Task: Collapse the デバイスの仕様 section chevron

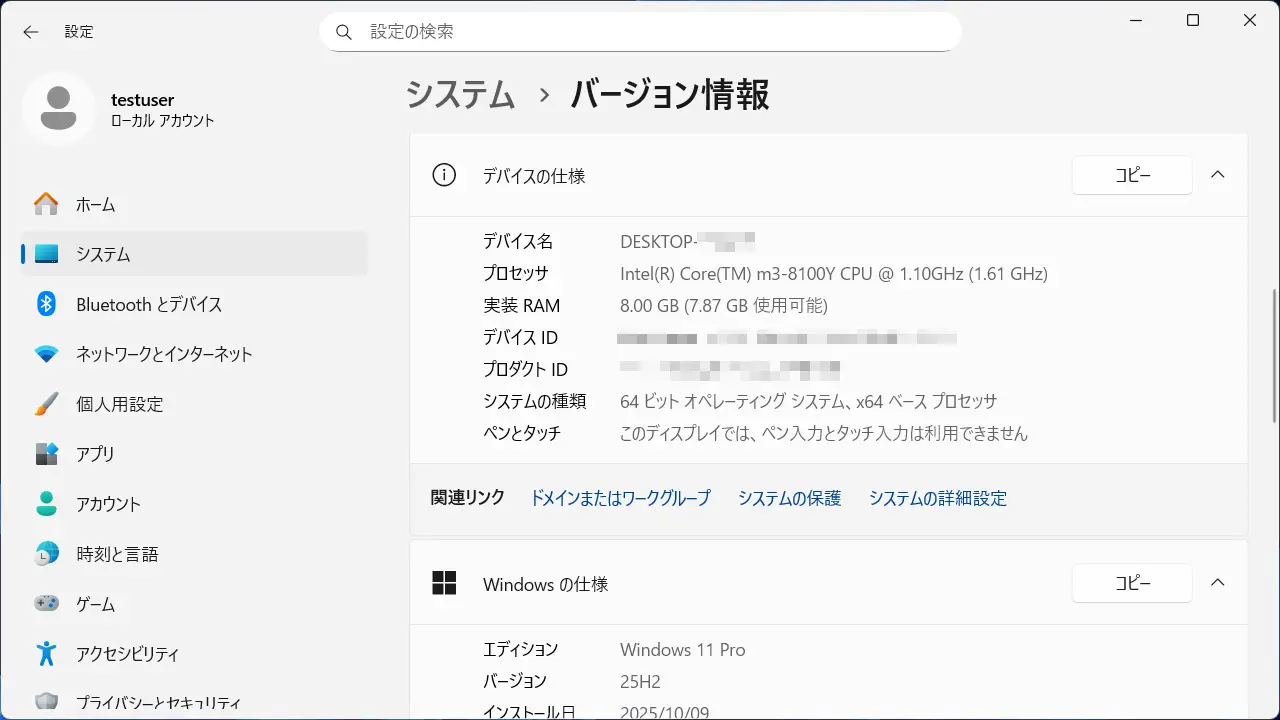Action: [x=1217, y=175]
